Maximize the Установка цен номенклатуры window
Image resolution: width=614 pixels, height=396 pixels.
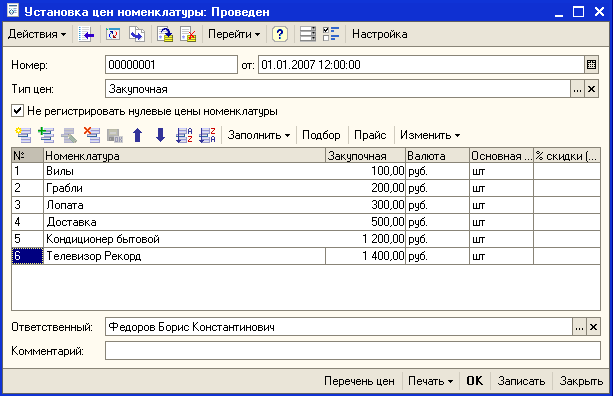tap(578, 12)
